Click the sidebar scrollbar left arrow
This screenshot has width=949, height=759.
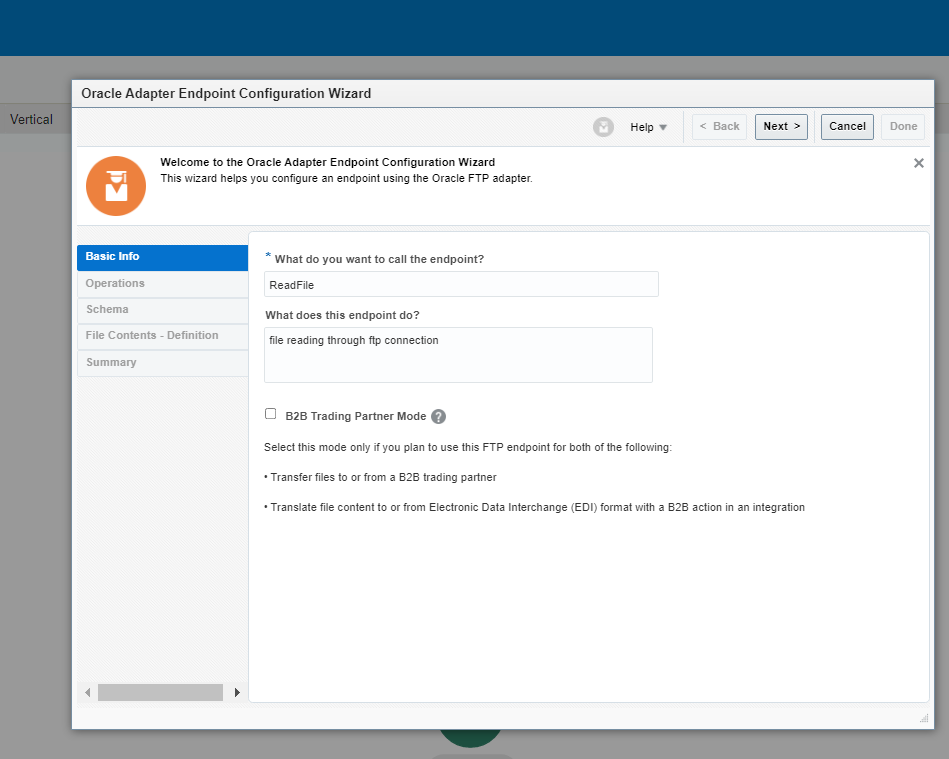coord(88,692)
